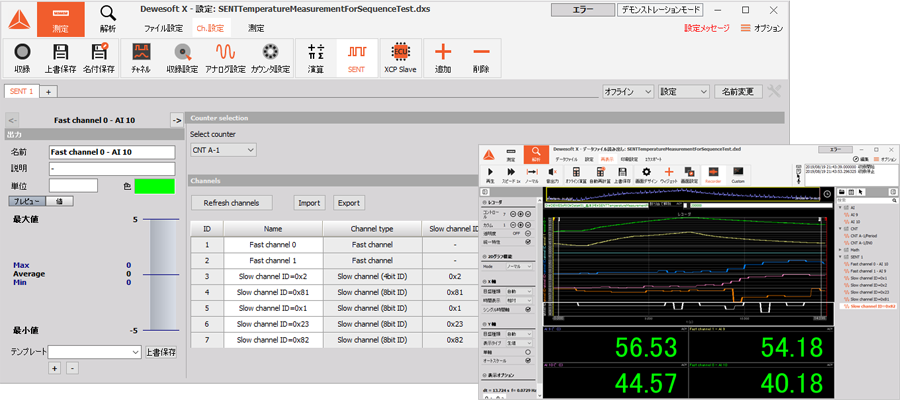900x400 pixels.
Task: Click the Export button
Action: [349, 203]
